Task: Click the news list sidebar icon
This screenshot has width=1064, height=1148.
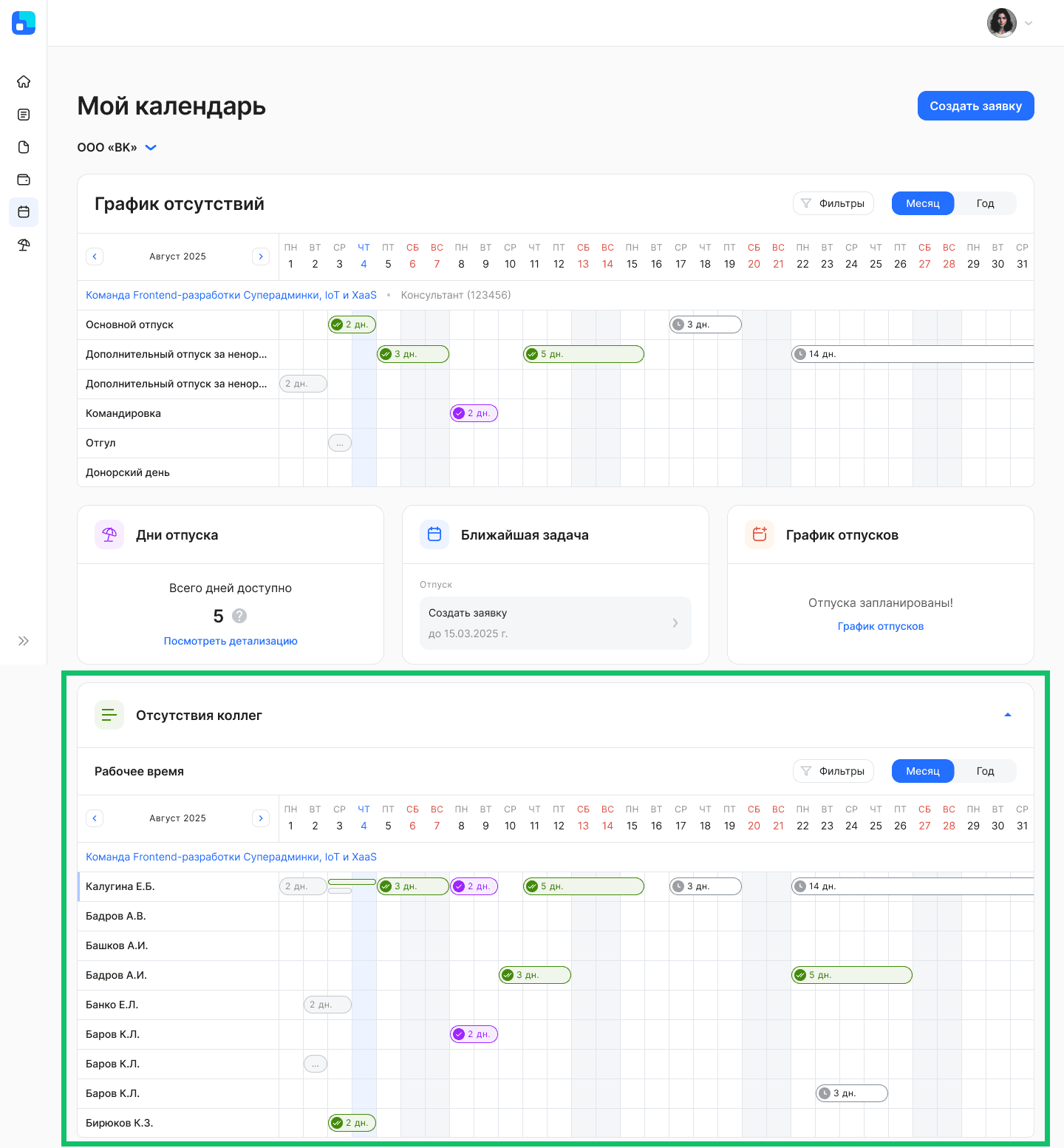Action: [24, 115]
